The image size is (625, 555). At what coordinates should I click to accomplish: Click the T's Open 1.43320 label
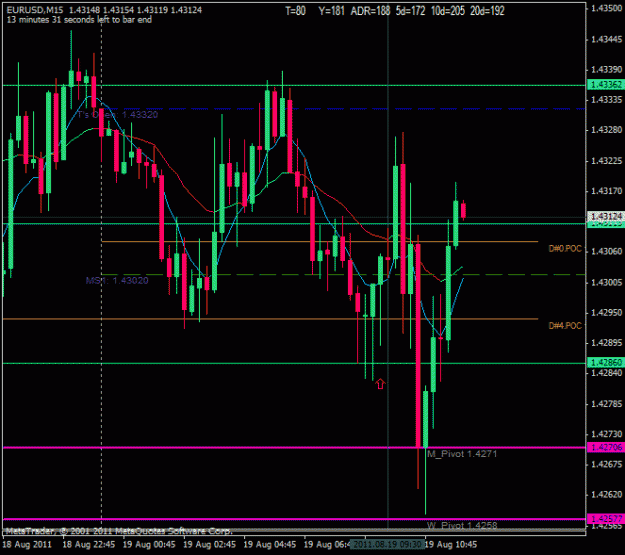(118, 115)
